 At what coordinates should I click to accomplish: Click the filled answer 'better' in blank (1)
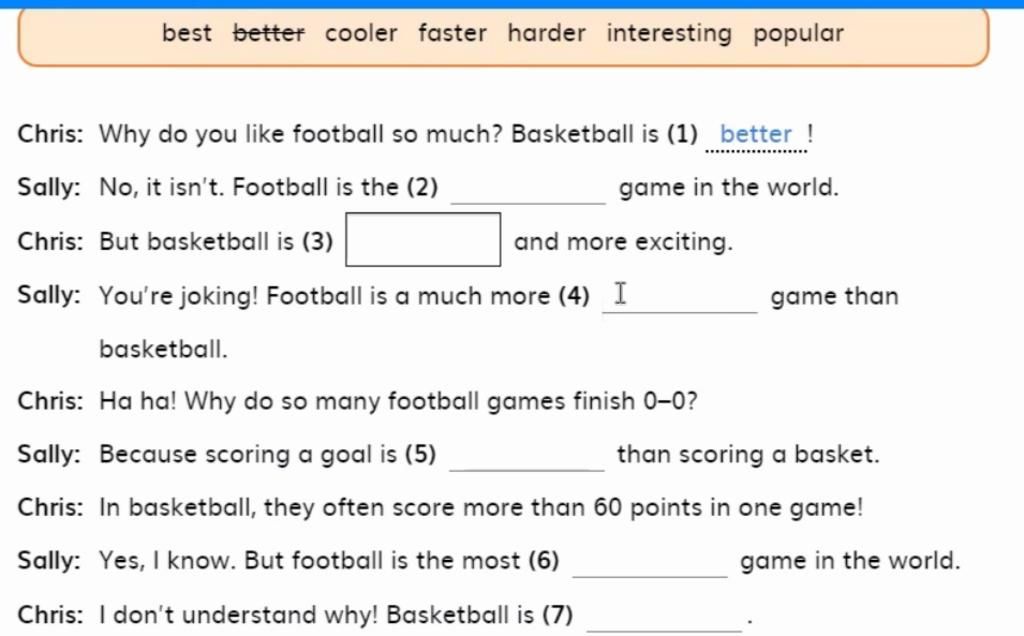[756, 135]
